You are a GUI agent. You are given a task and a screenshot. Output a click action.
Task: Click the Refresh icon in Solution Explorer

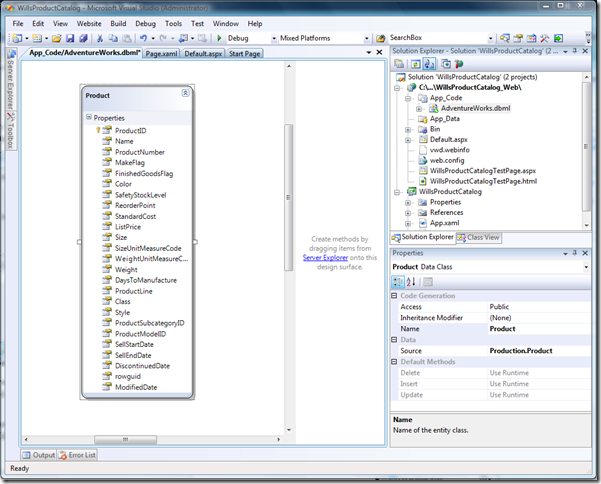[x=415, y=64]
